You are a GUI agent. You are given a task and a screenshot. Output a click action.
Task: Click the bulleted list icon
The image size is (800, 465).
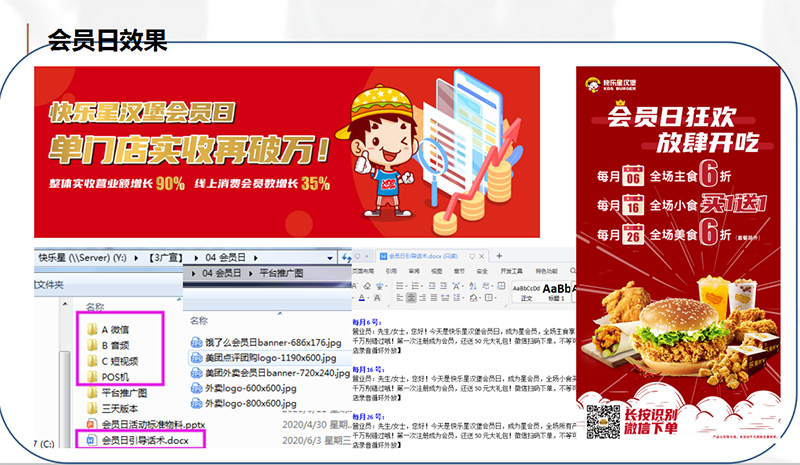(x=399, y=286)
